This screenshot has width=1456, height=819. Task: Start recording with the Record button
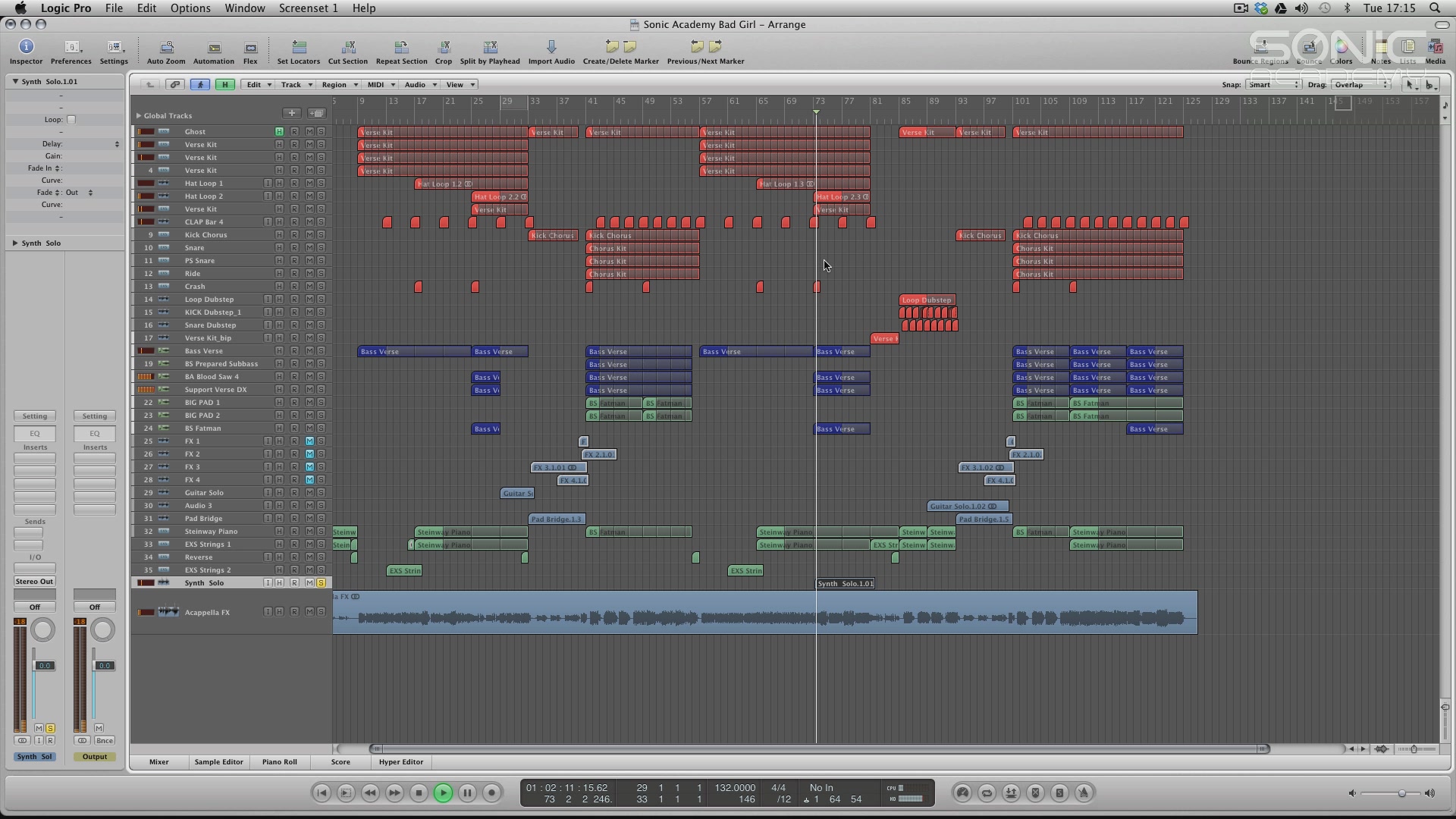tap(491, 793)
